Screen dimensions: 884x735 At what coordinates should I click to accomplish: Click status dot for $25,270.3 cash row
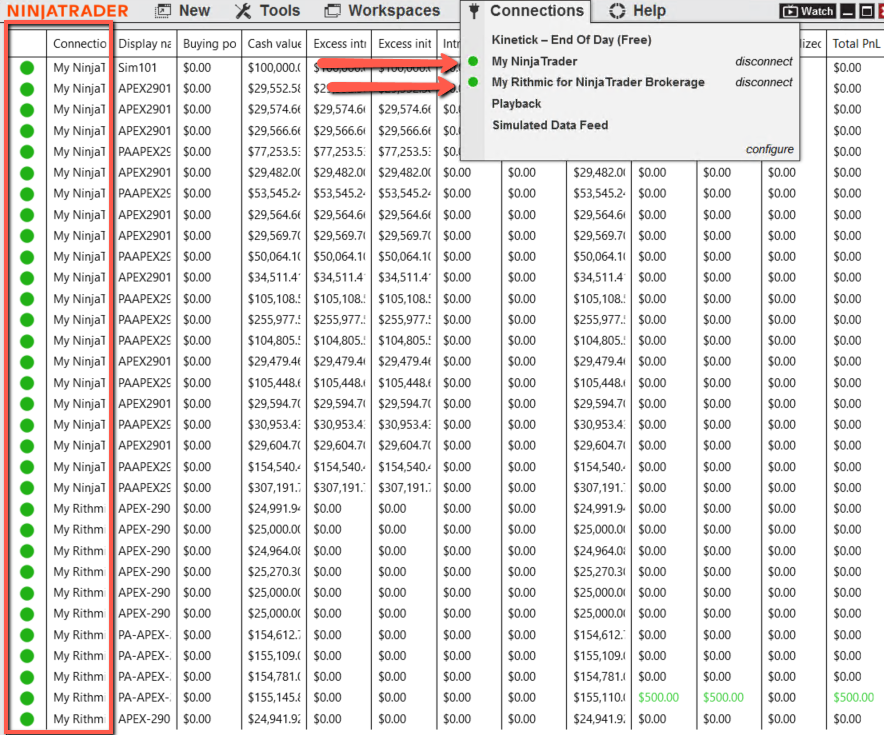(x=26, y=572)
